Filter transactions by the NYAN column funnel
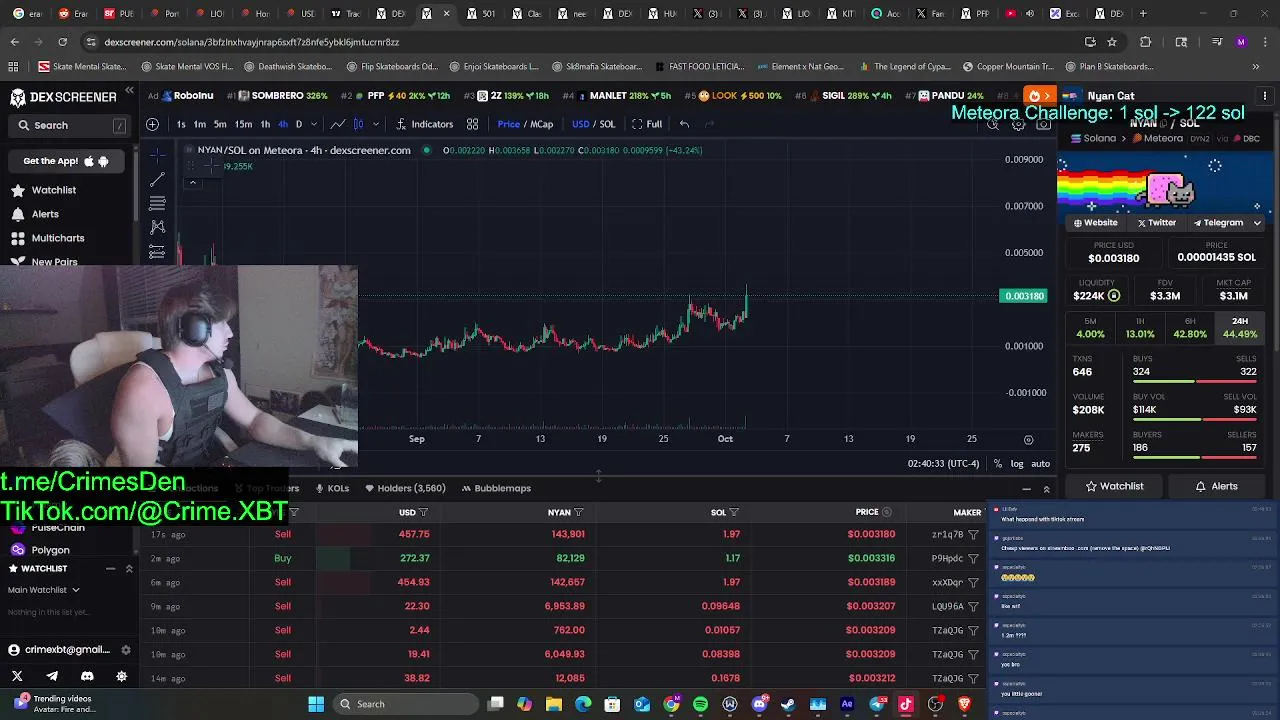 578,512
